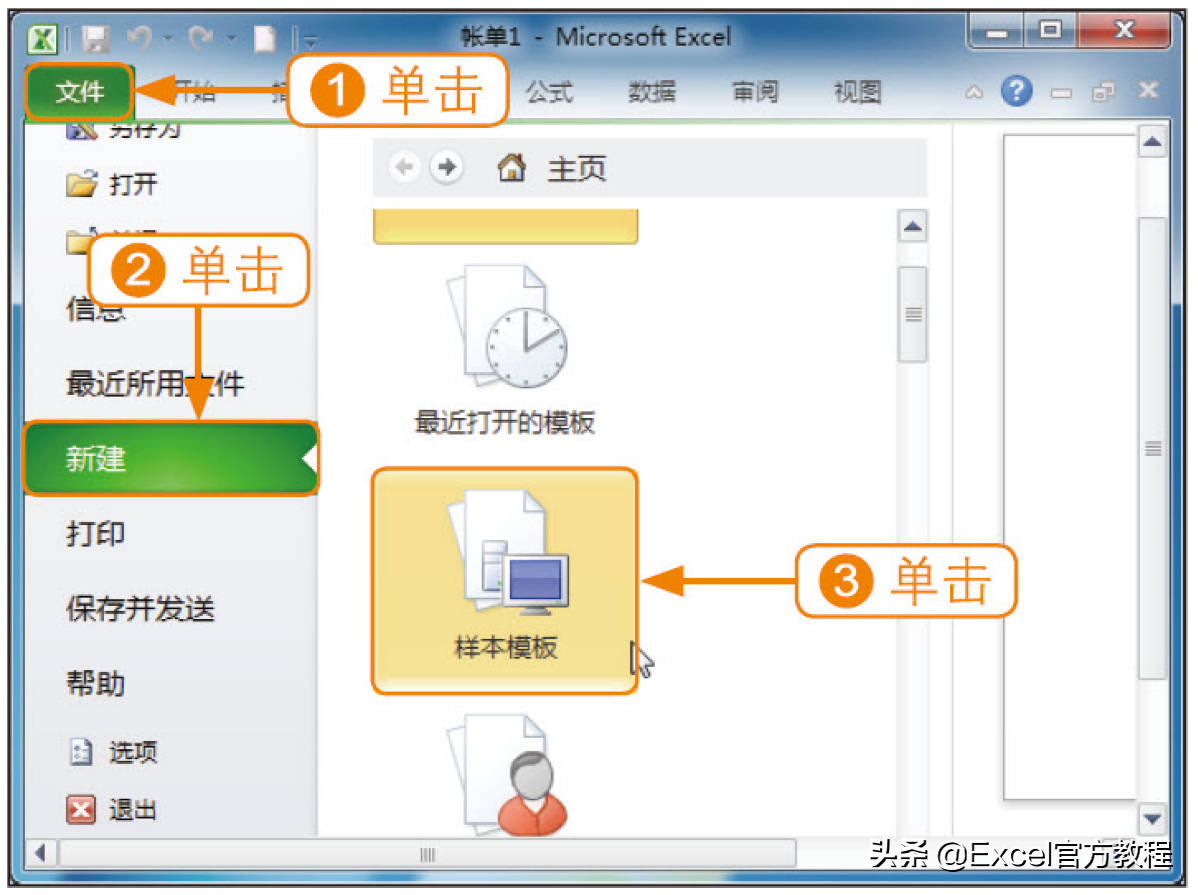
Task: Click the Excel application icon in title bar
Action: click(x=43, y=38)
